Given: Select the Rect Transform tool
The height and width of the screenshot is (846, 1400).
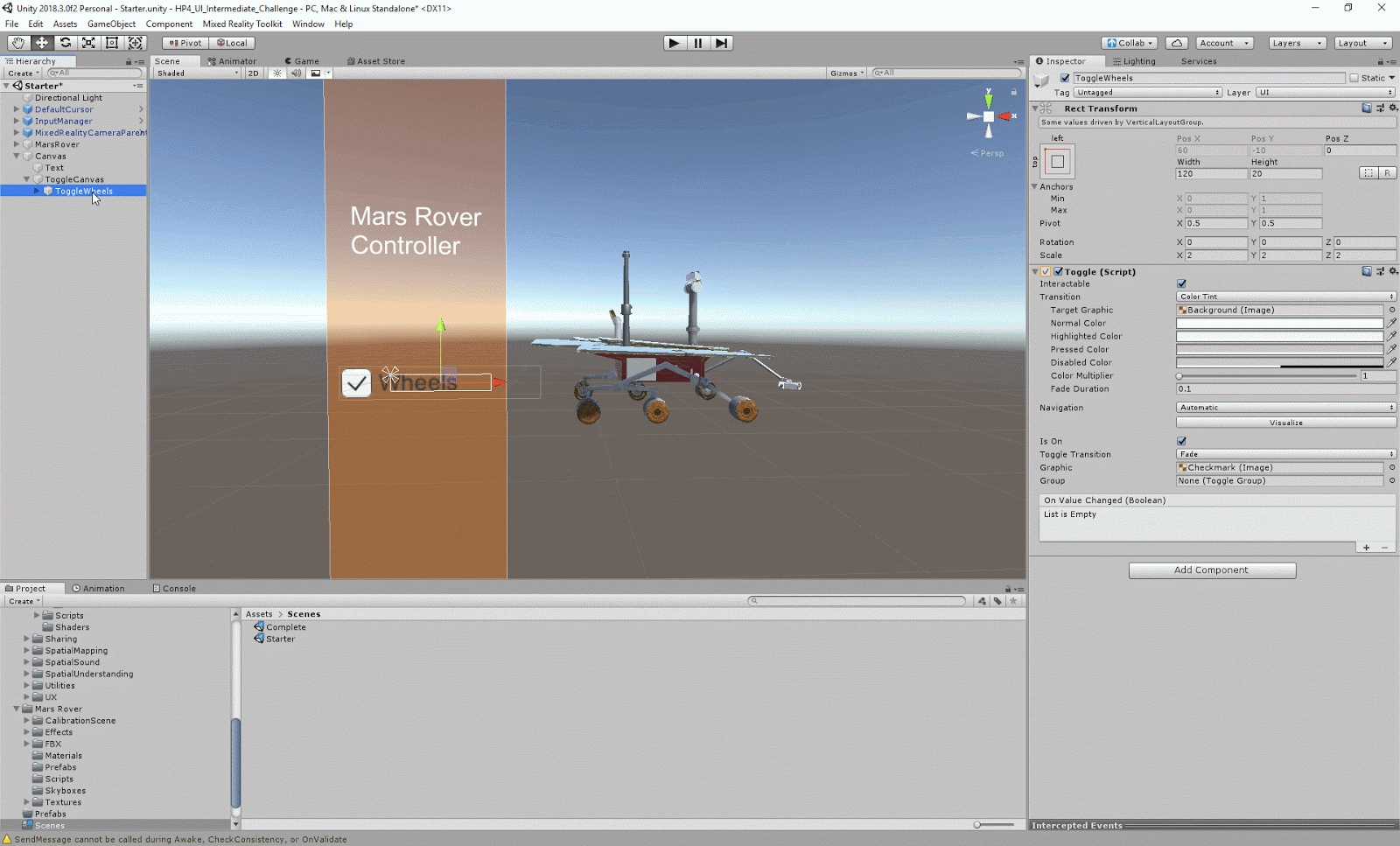Looking at the screenshot, I should 112,43.
